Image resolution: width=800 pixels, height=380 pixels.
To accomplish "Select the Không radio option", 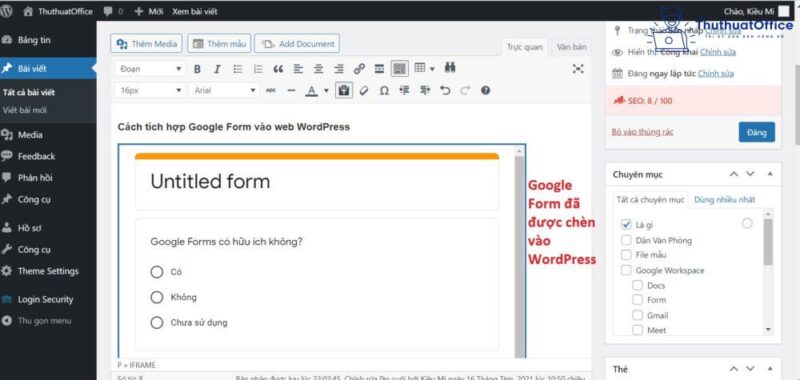I will coord(157,297).
